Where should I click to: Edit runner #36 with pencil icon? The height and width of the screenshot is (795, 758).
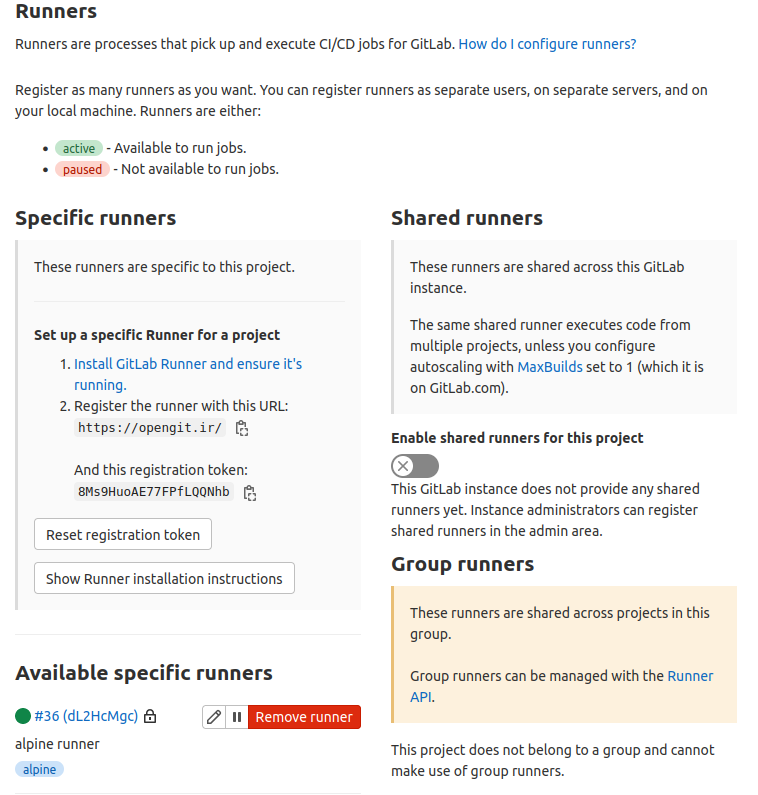tap(213, 717)
